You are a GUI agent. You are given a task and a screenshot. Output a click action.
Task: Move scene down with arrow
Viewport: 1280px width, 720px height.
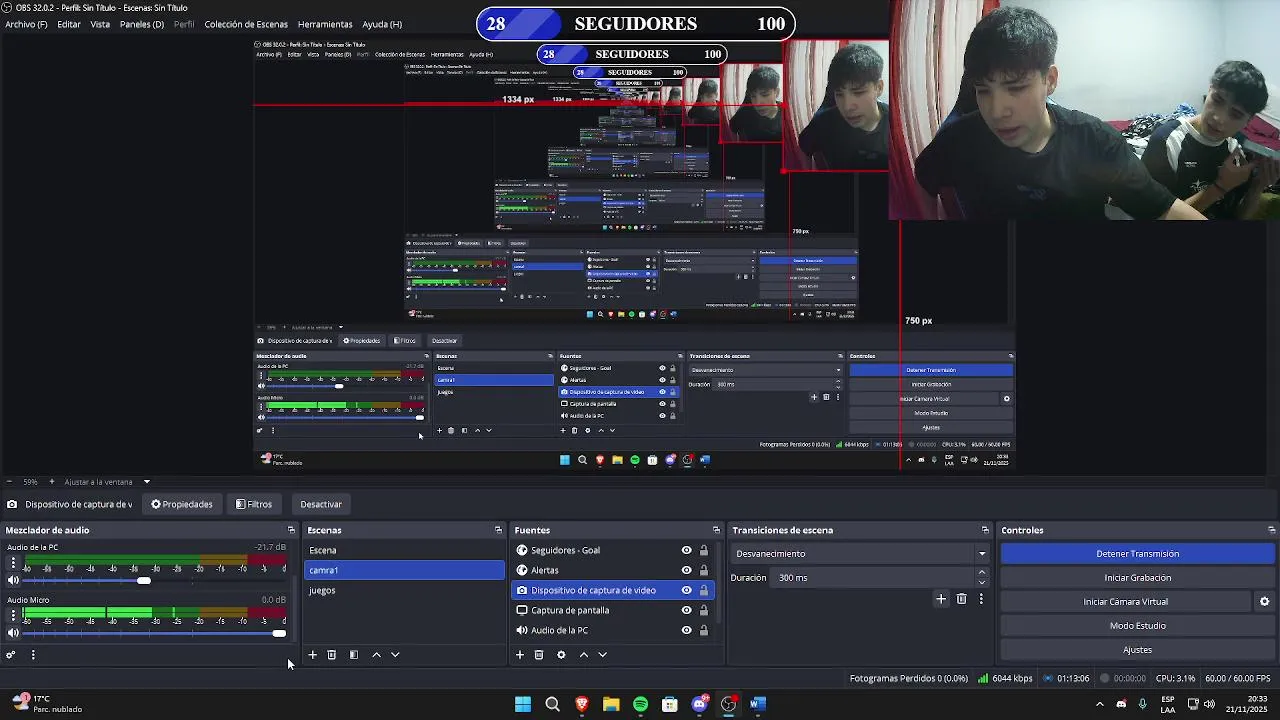click(x=395, y=655)
